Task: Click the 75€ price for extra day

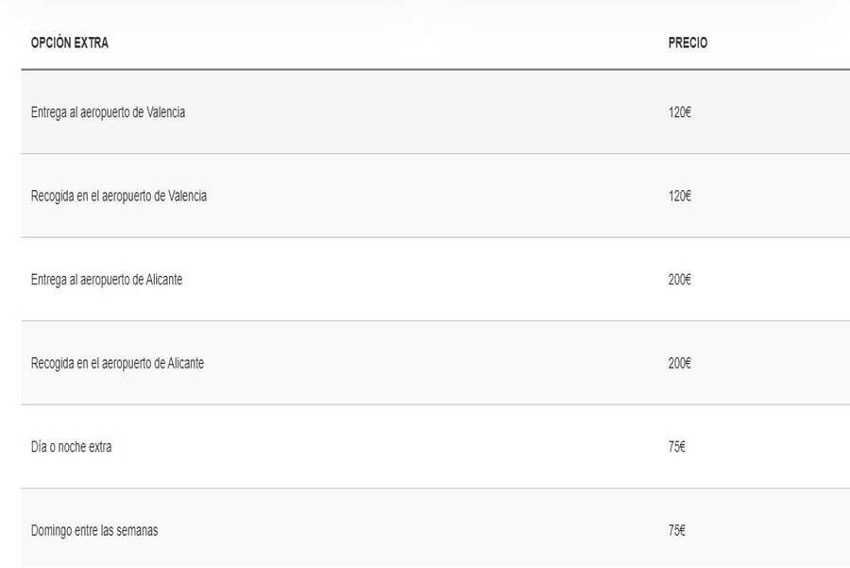Action: coord(677,447)
